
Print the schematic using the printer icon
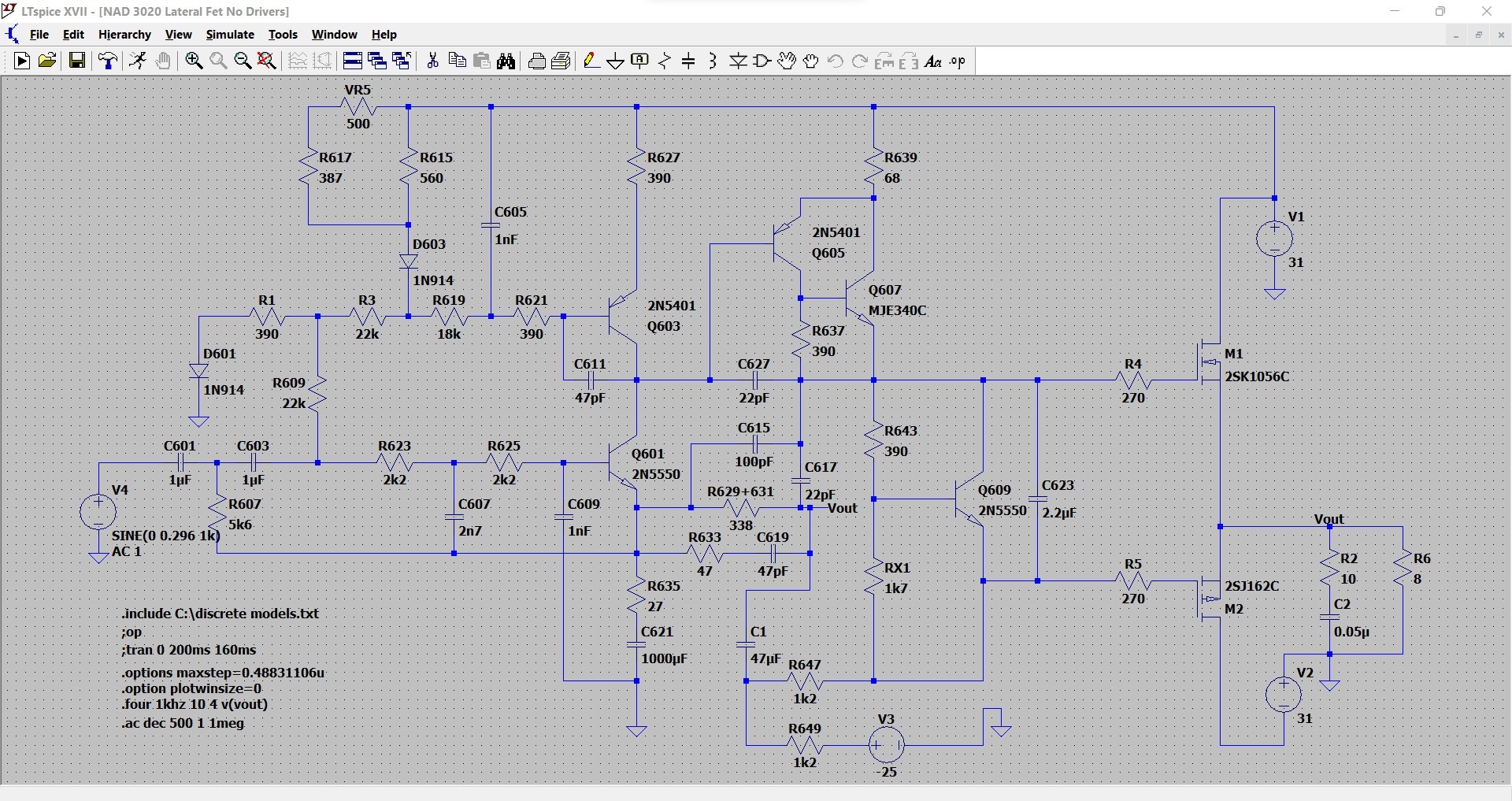[x=537, y=61]
